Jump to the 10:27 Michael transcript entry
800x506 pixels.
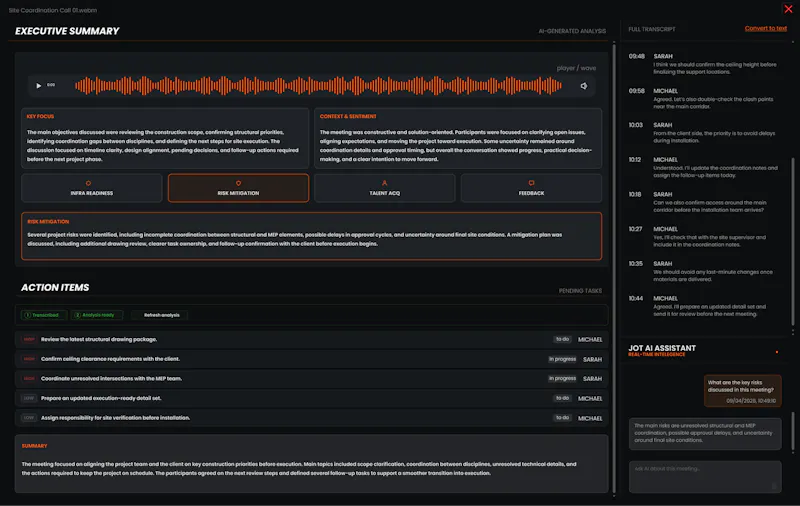(x=704, y=237)
